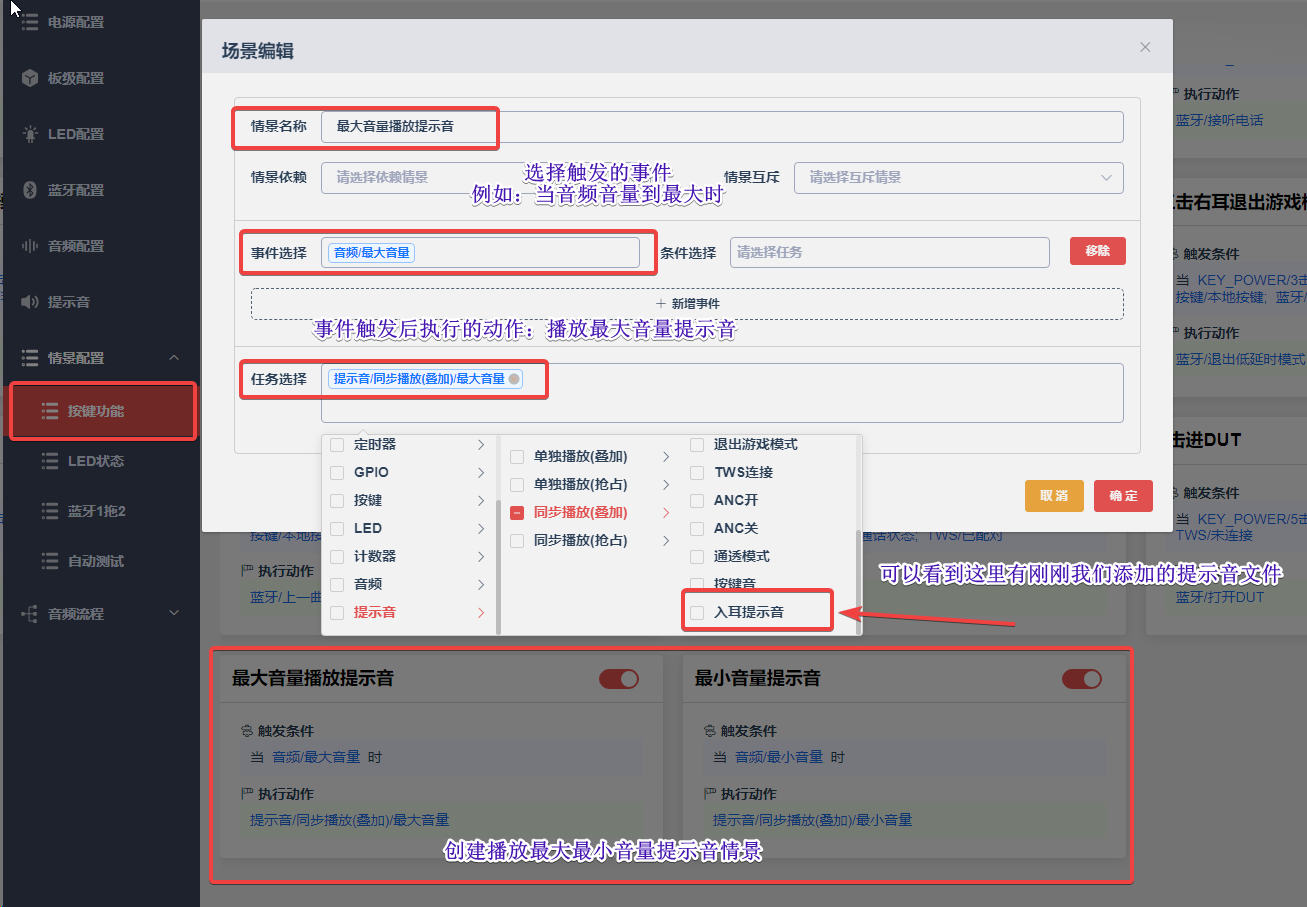Viewport: 1307px width, 907px height.
Task: Remove the 最大音量 task tag
Action: click(x=514, y=379)
